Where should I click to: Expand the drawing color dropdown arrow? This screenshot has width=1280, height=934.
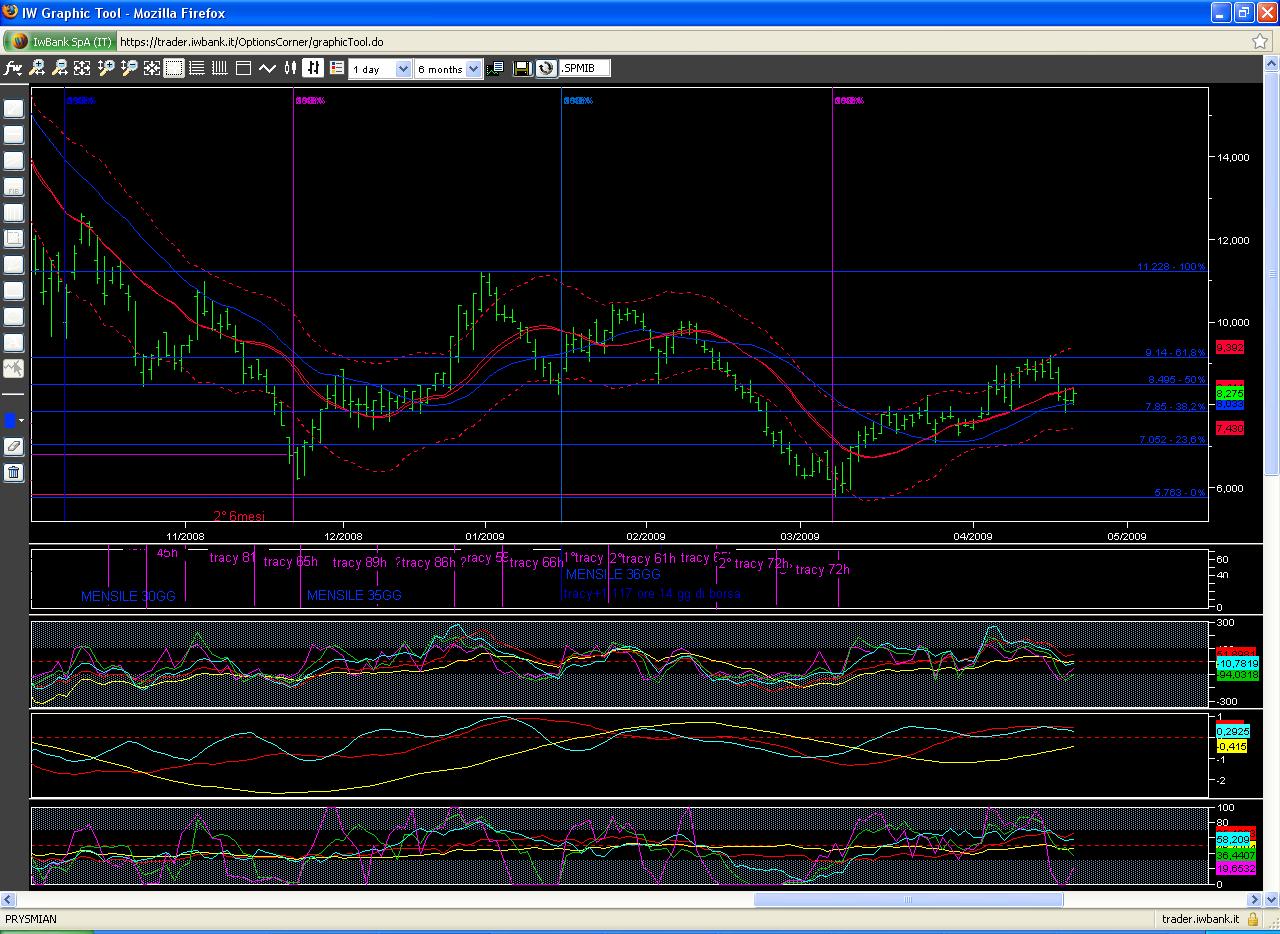pyautogui.click(x=22, y=421)
